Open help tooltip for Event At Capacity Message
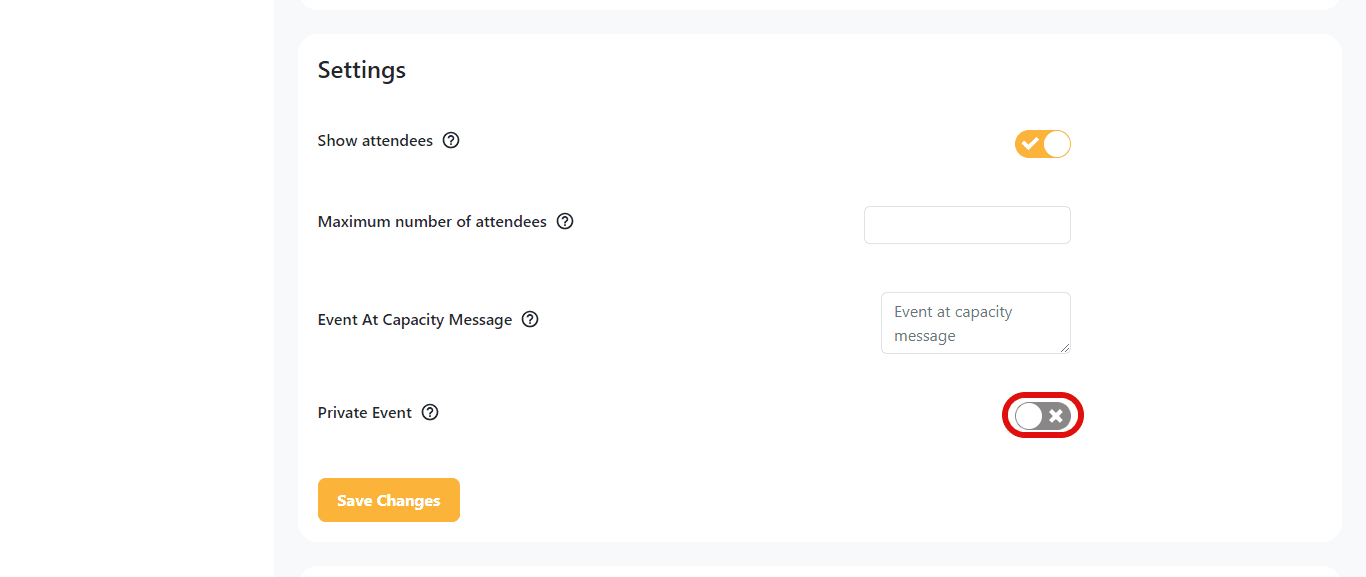 (530, 320)
